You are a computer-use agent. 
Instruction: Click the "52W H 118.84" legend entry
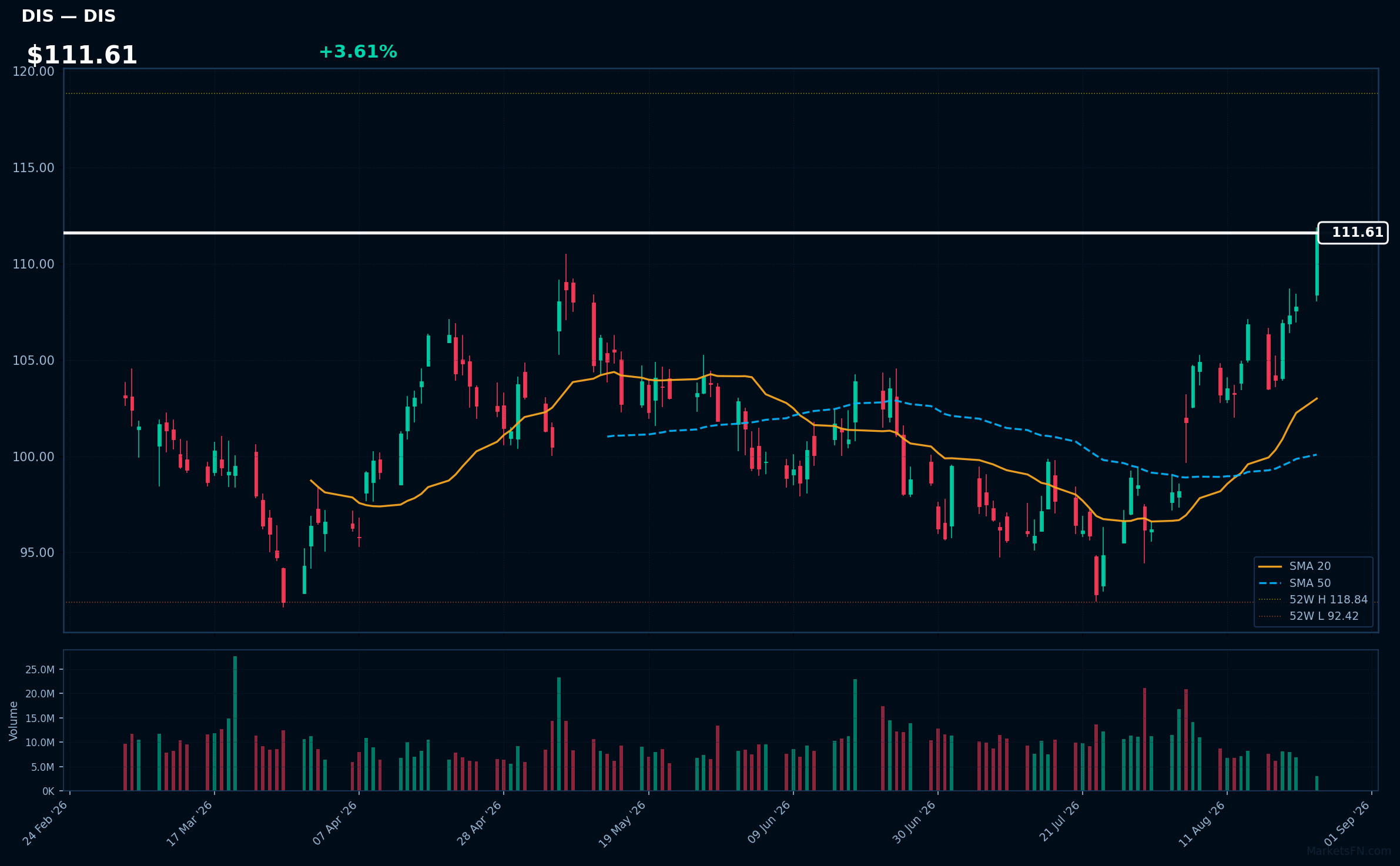(1313, 600)
